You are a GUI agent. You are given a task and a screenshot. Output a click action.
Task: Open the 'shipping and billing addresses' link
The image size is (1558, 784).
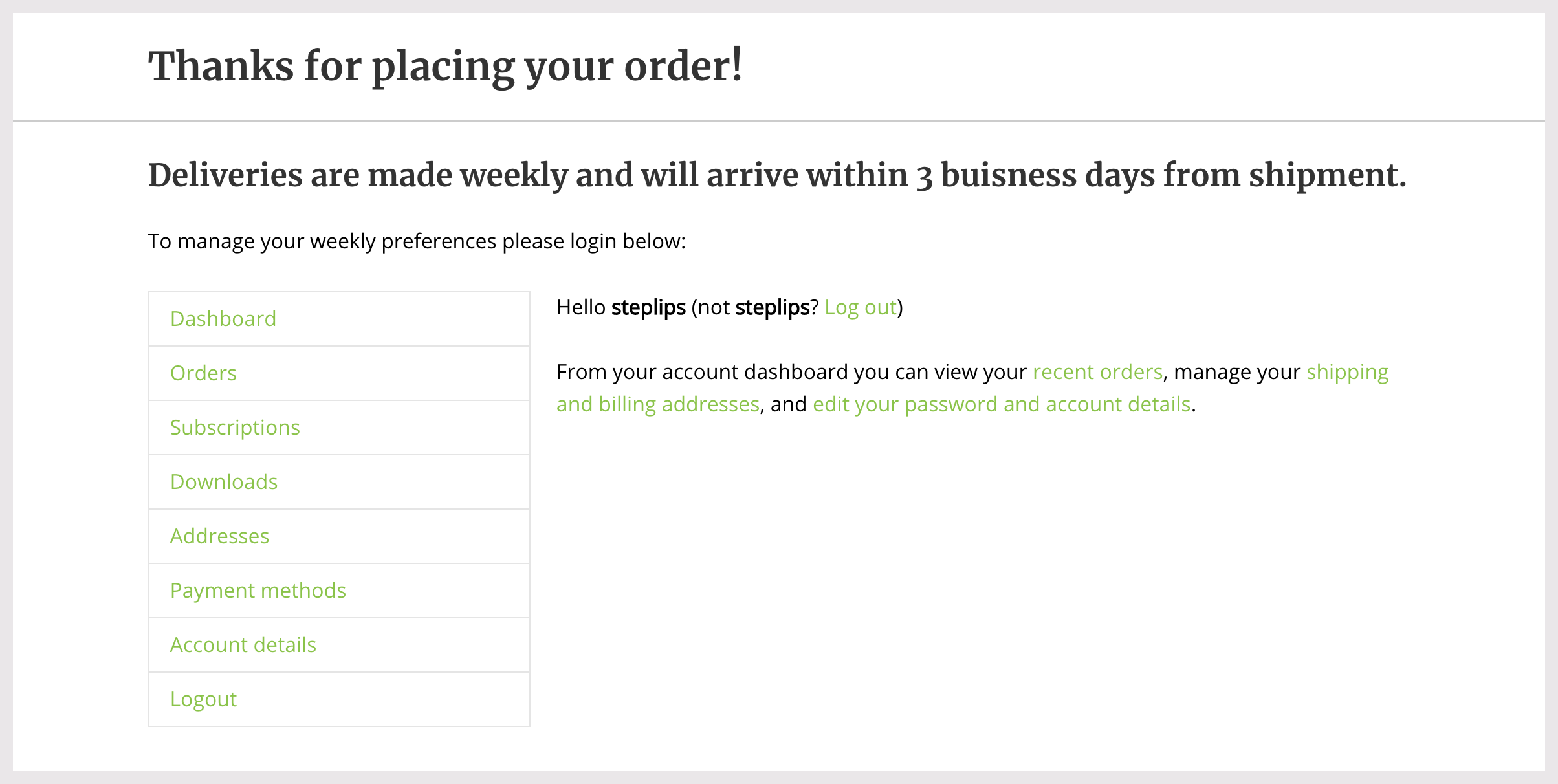tap(657, 404)
